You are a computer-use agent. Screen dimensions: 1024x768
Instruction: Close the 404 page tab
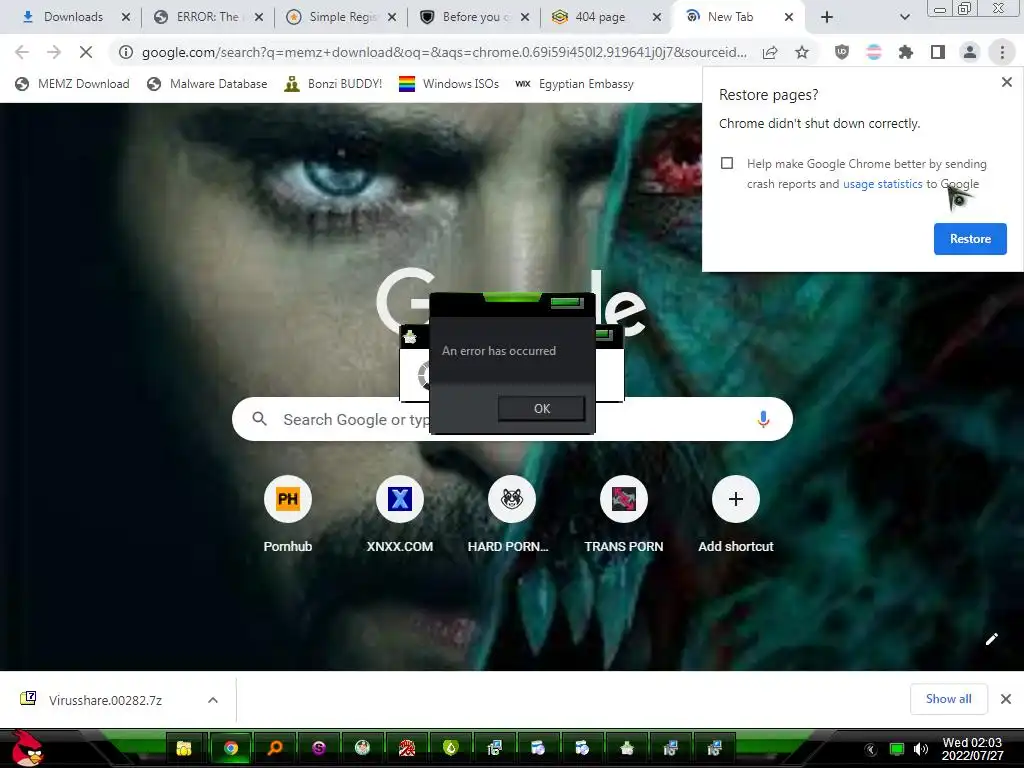(657, 17)
